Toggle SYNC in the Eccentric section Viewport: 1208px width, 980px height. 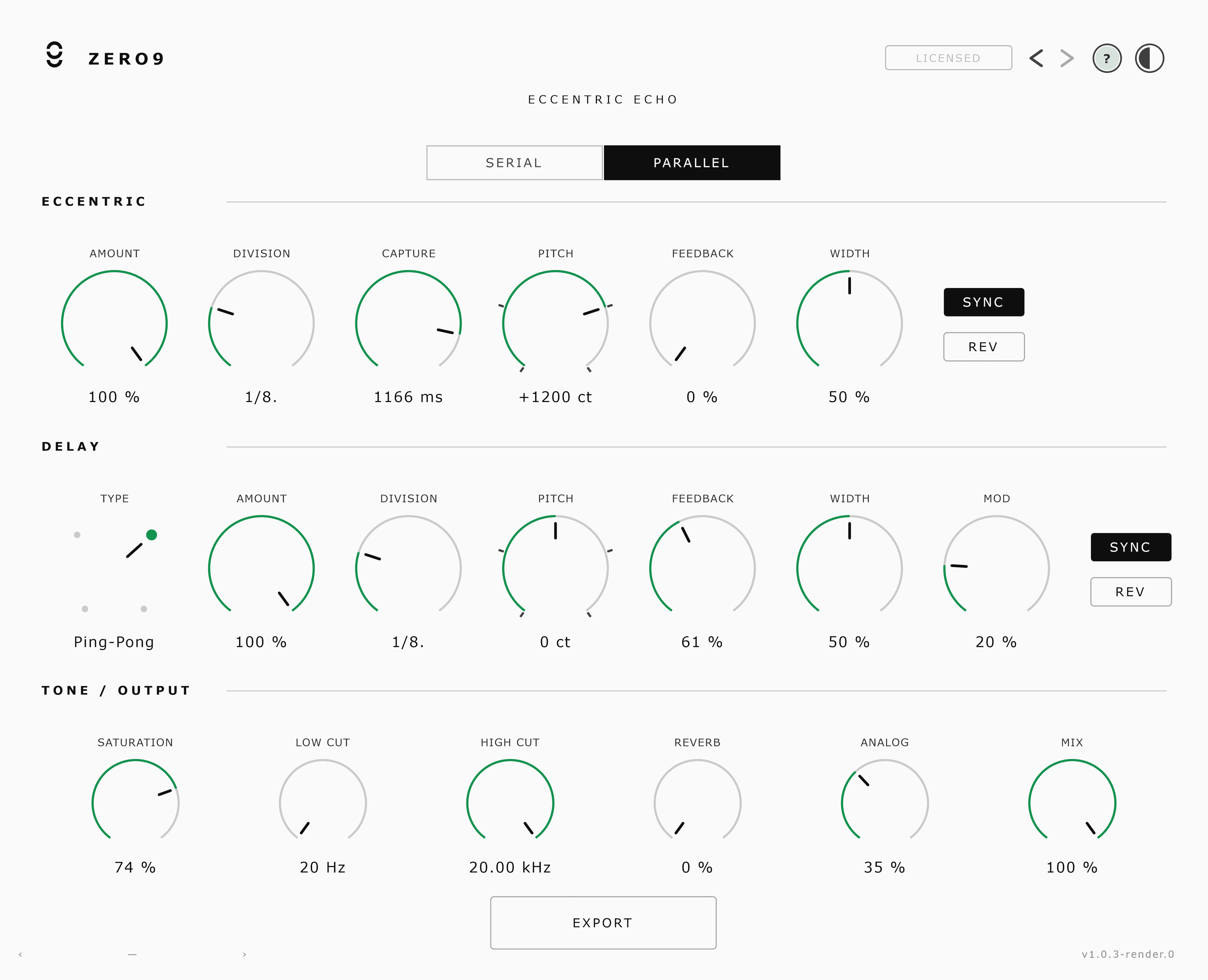pos(984,302)
